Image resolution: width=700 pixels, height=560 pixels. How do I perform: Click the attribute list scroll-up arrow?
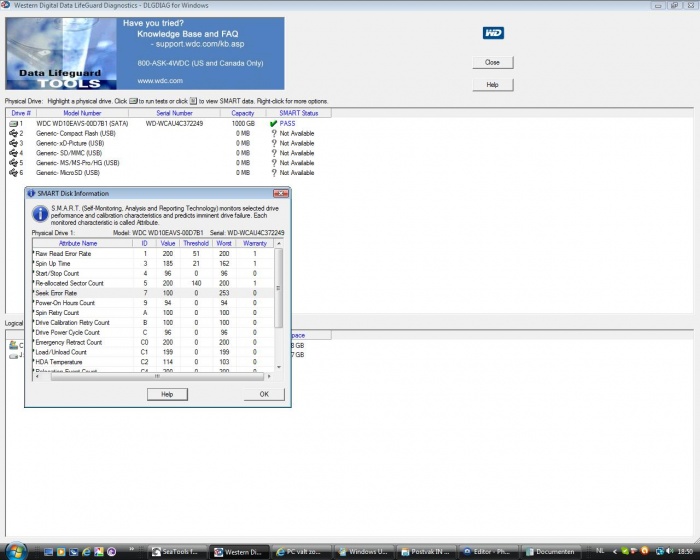(279, 243)
